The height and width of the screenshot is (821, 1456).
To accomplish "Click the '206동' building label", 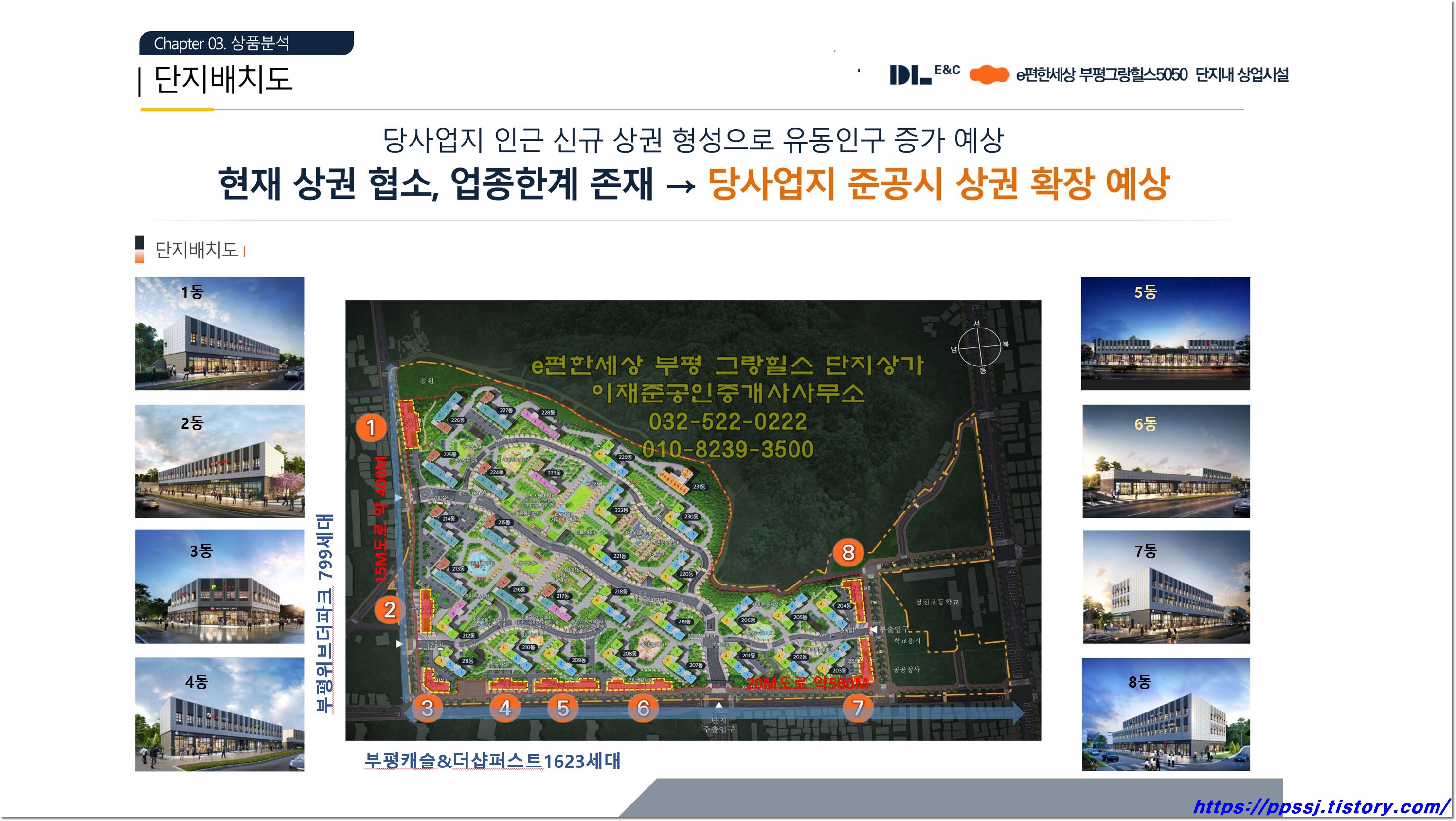I will tap(748, 620).
